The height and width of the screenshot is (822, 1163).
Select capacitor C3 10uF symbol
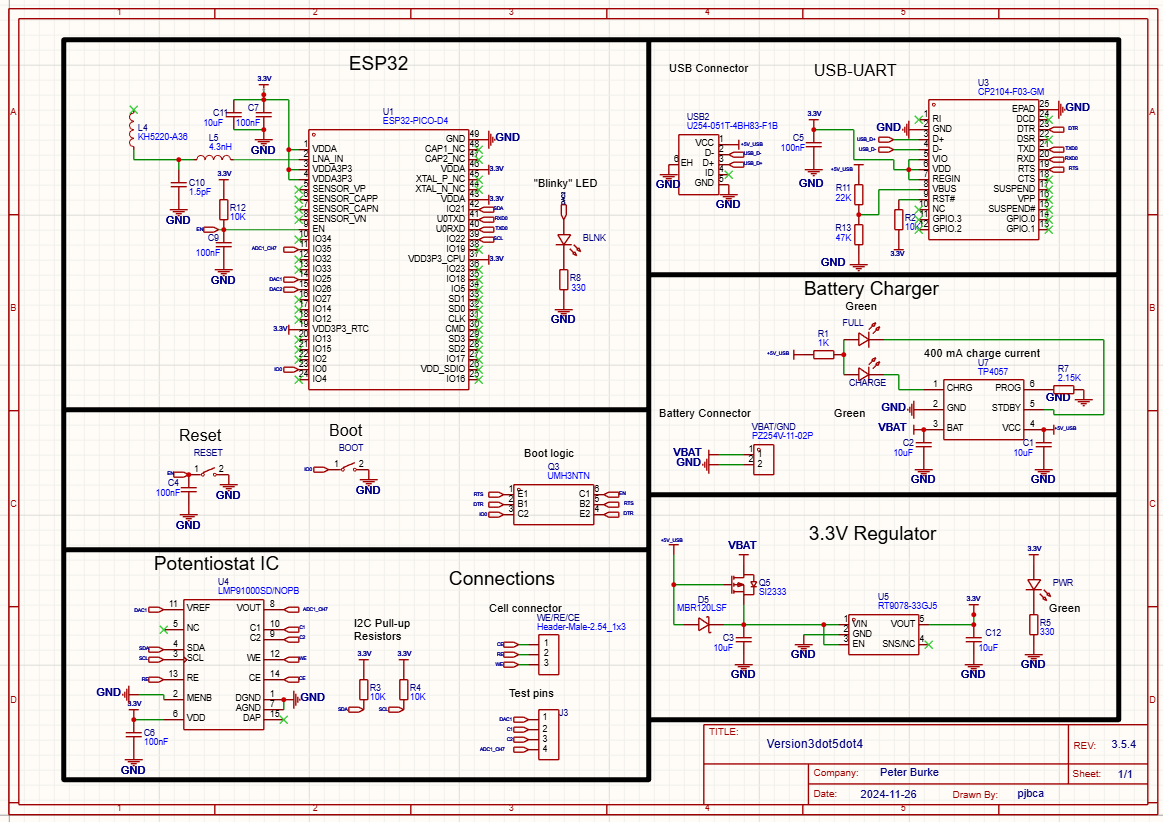743,640
